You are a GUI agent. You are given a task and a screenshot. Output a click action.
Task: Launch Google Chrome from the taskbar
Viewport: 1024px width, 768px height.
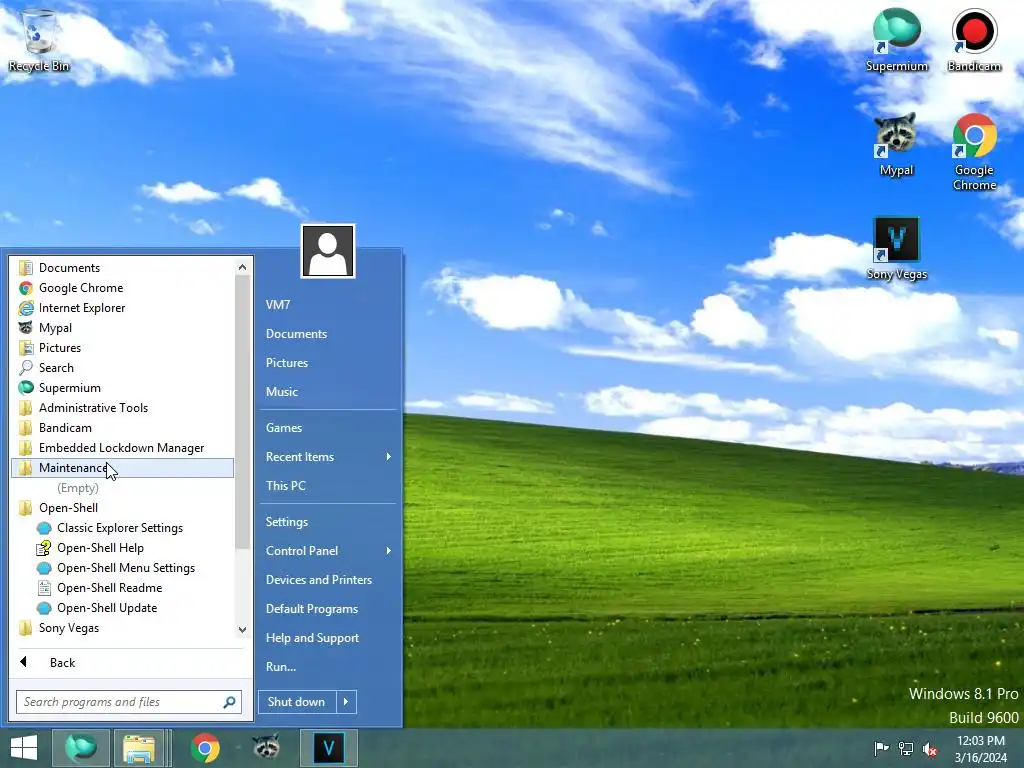point(205,748)
